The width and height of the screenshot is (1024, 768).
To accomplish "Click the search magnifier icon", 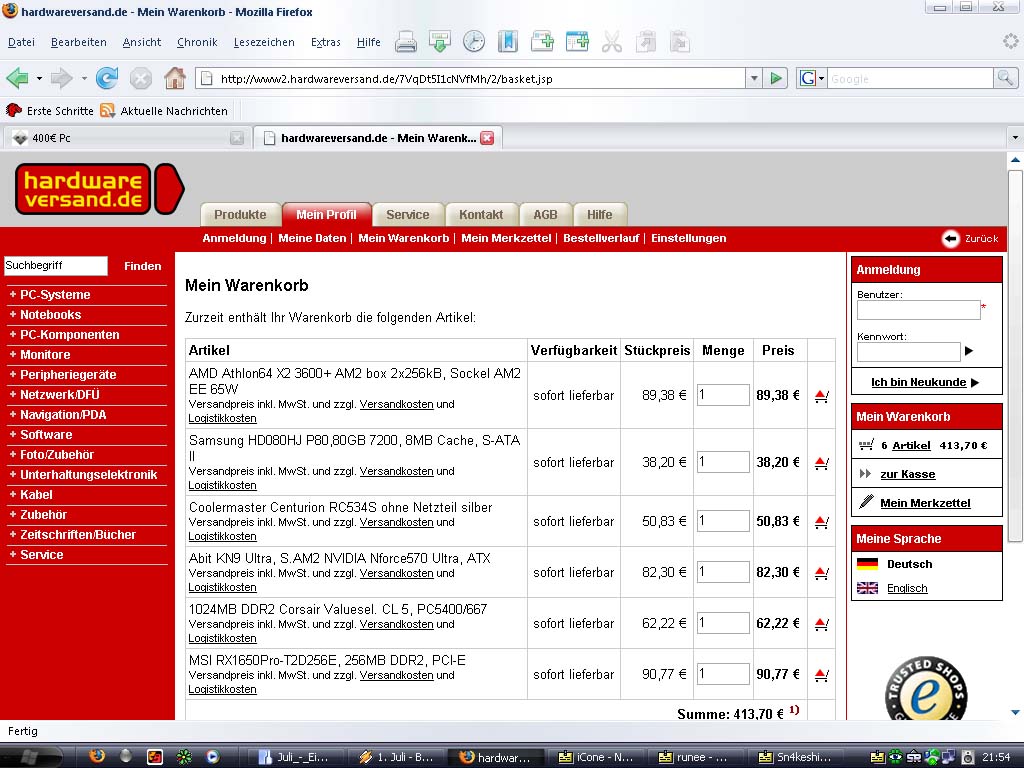I will tap(1005, 79).
